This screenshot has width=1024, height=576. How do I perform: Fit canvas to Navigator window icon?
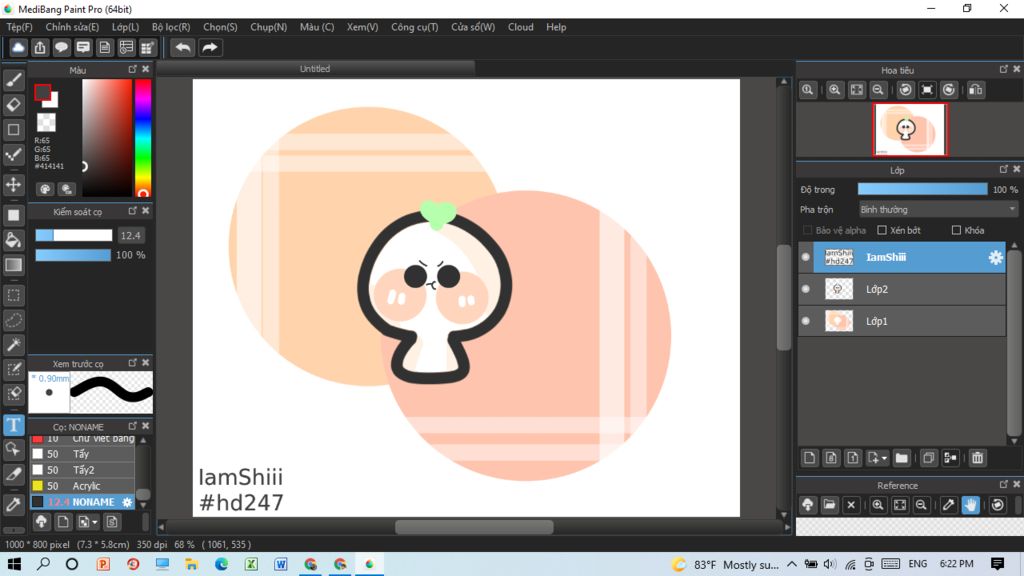(856, 90)
